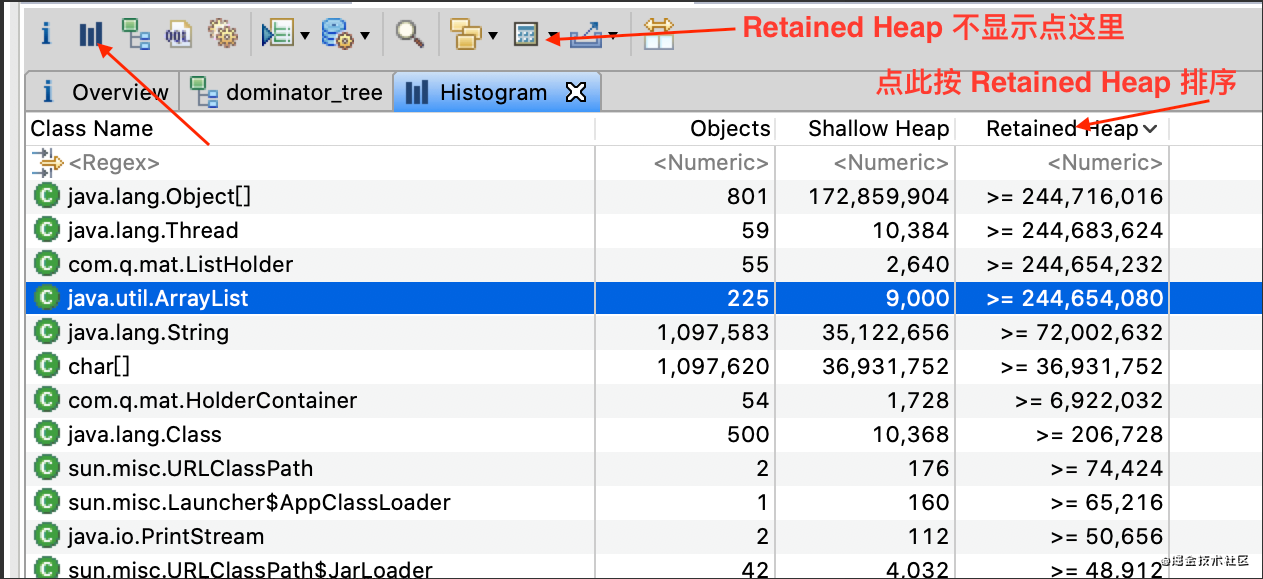Screen dimensions: 1263x579
Task: Click the thread overview gear icon
Action: click(x=222, y=34)
